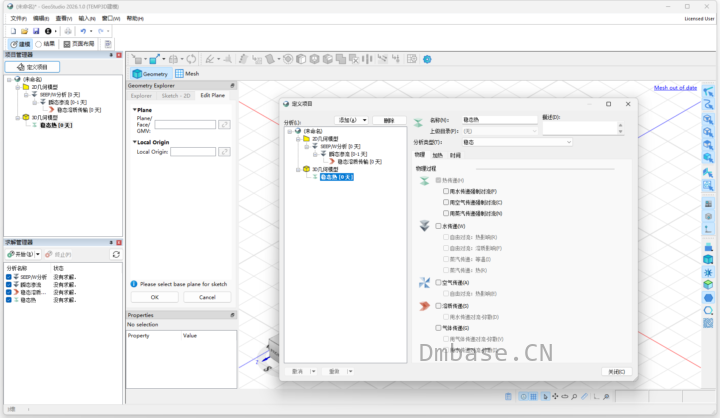Click the pin icon on 求解管理器 panel
Screen dimensions: 720x418
[x=111, y=242]
